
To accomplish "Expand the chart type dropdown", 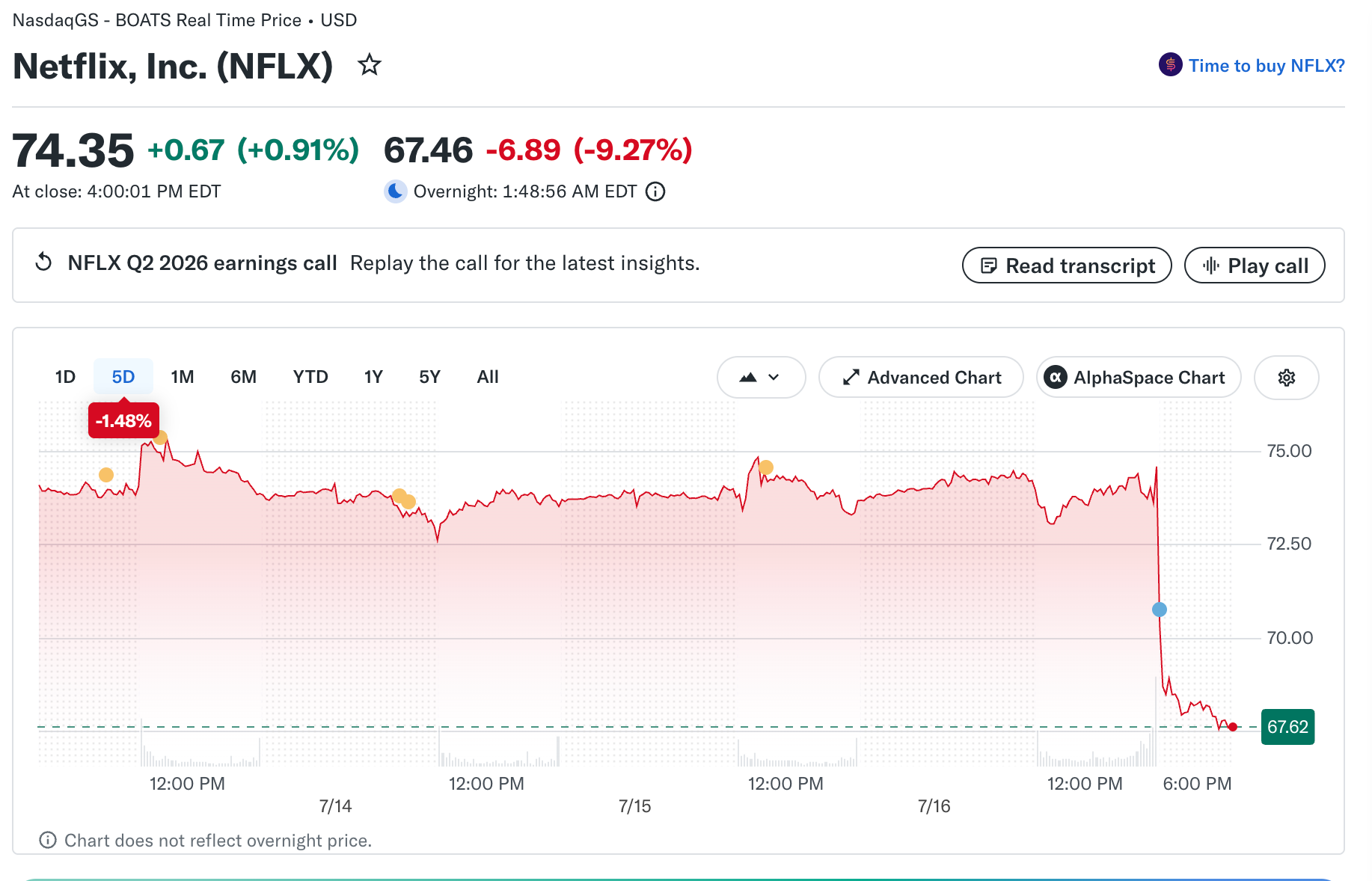I will coord(761,378).
